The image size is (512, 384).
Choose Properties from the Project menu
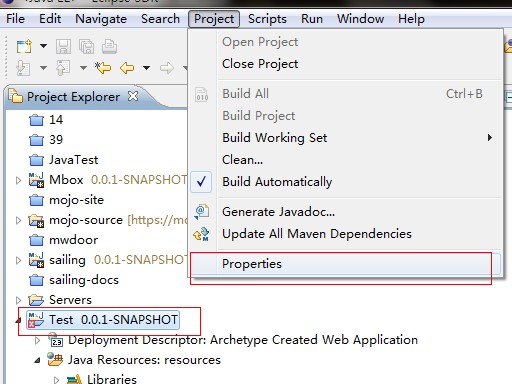[x=345, y=264]
